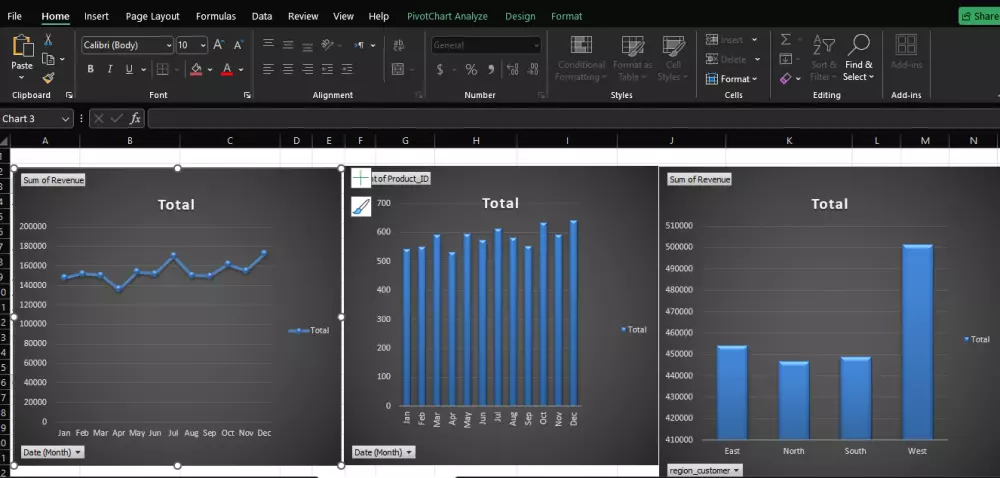Open the File menu
Image resolution: width=1000 pixels, height=478 pixels.
[14, 17]
